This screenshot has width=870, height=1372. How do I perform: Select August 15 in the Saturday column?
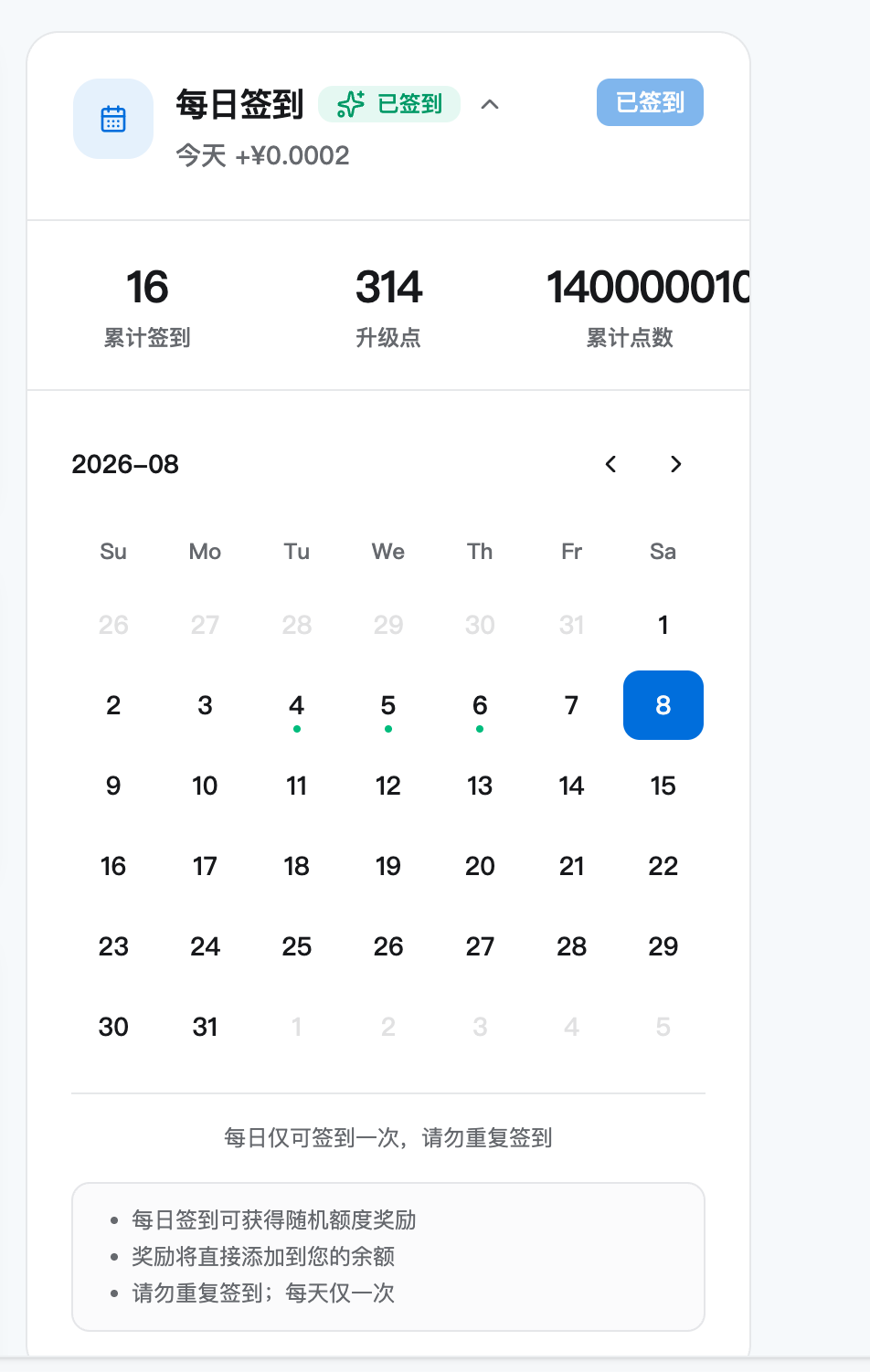pos(663,786)
